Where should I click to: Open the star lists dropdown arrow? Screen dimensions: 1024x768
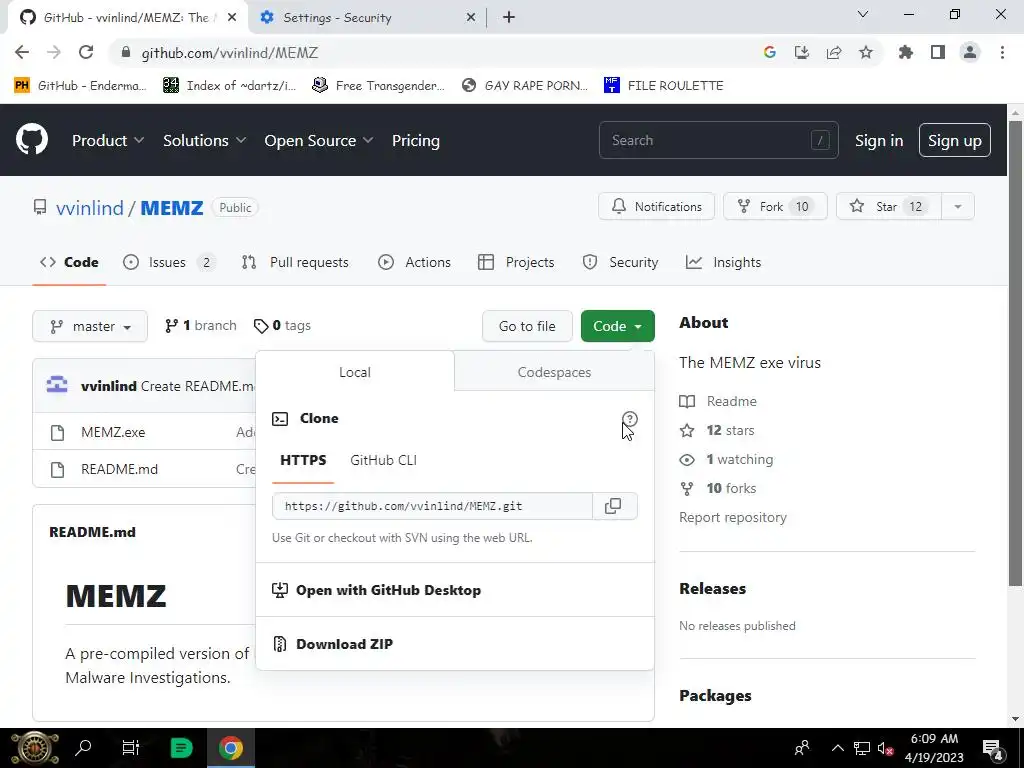[957, 206]
